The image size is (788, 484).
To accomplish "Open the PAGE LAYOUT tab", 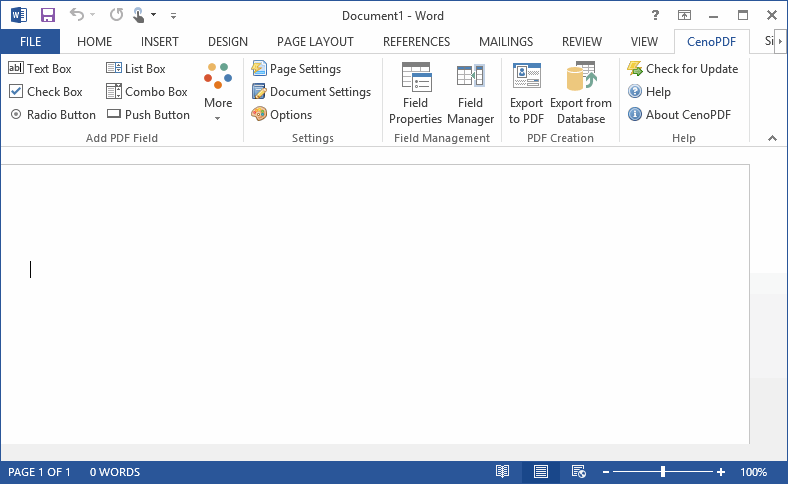I will click(315, 42).
